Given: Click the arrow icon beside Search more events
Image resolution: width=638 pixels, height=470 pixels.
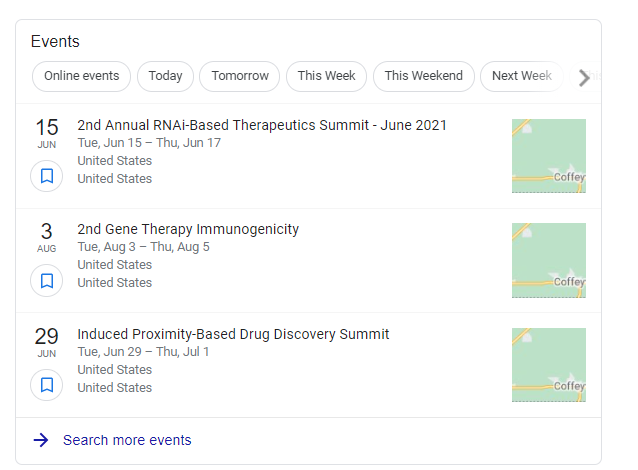Looking at the screenshot, I should point(41,440).
